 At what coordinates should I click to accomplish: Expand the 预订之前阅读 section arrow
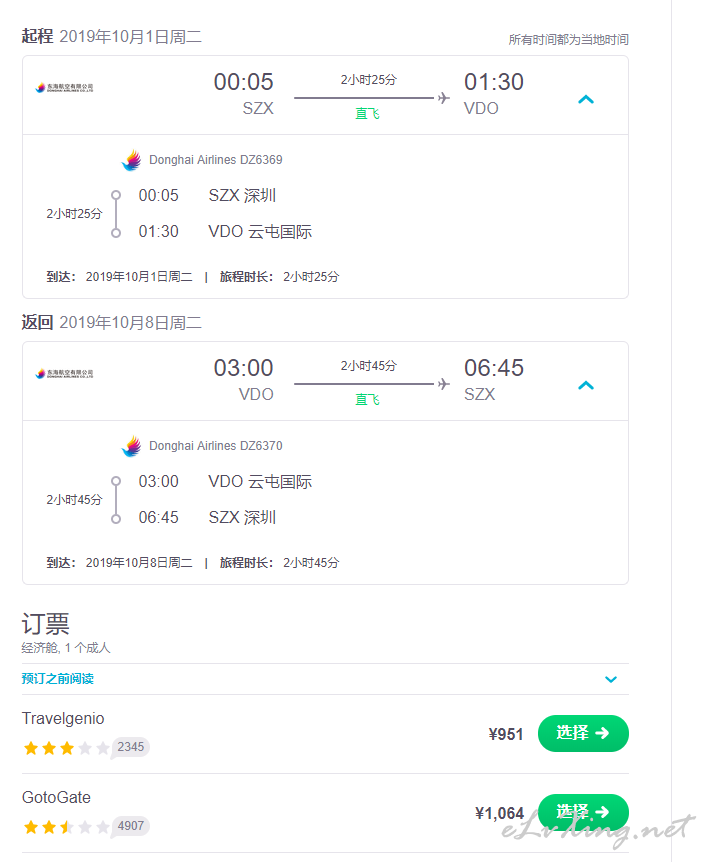pos(611,679)
